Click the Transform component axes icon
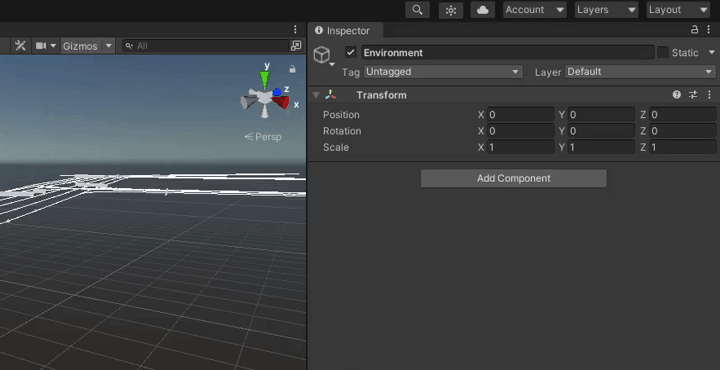Screen dimensions: 720x370 click(x=331, y=95)
